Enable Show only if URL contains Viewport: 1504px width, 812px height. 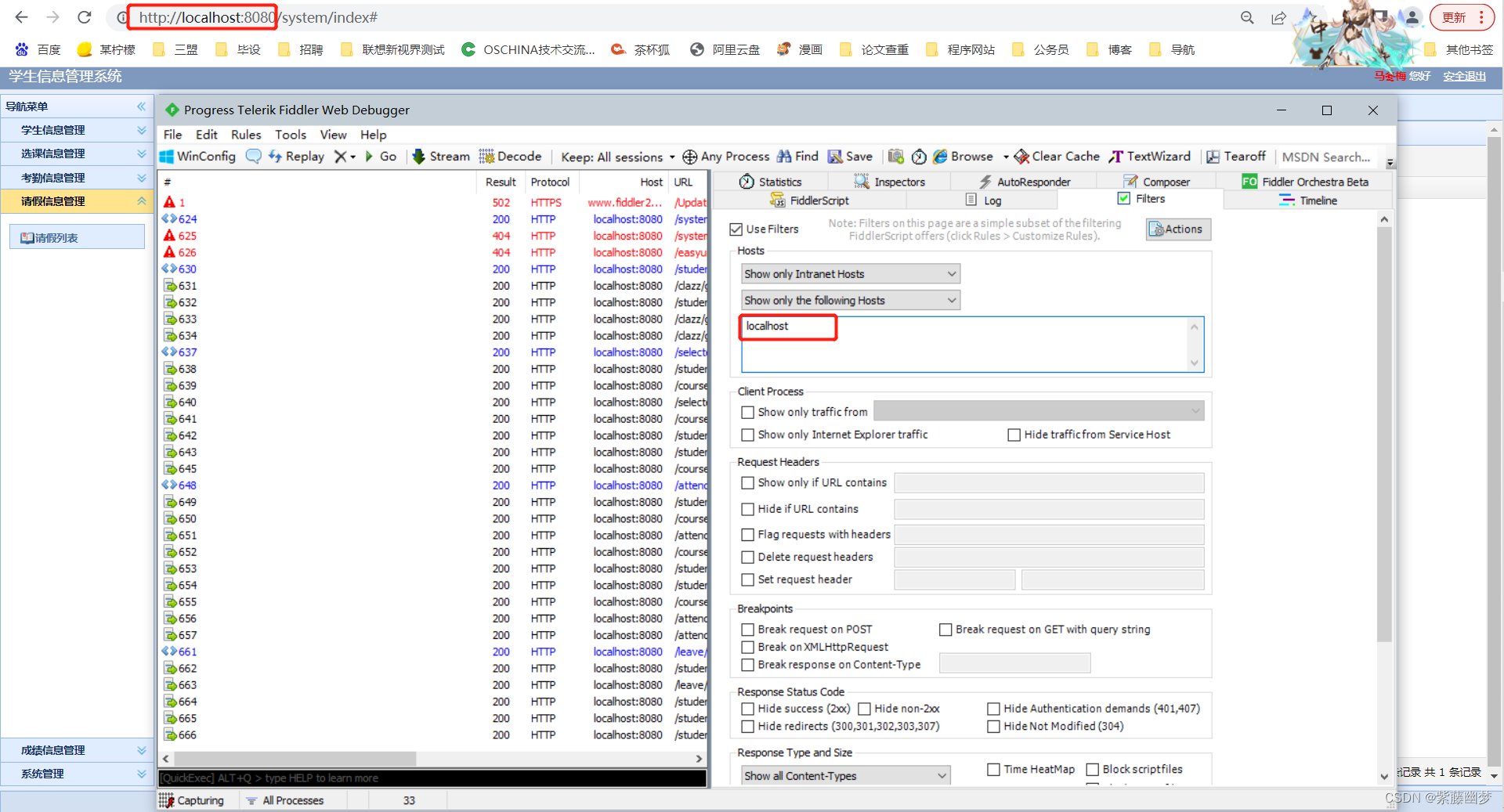tap(748, 483)
